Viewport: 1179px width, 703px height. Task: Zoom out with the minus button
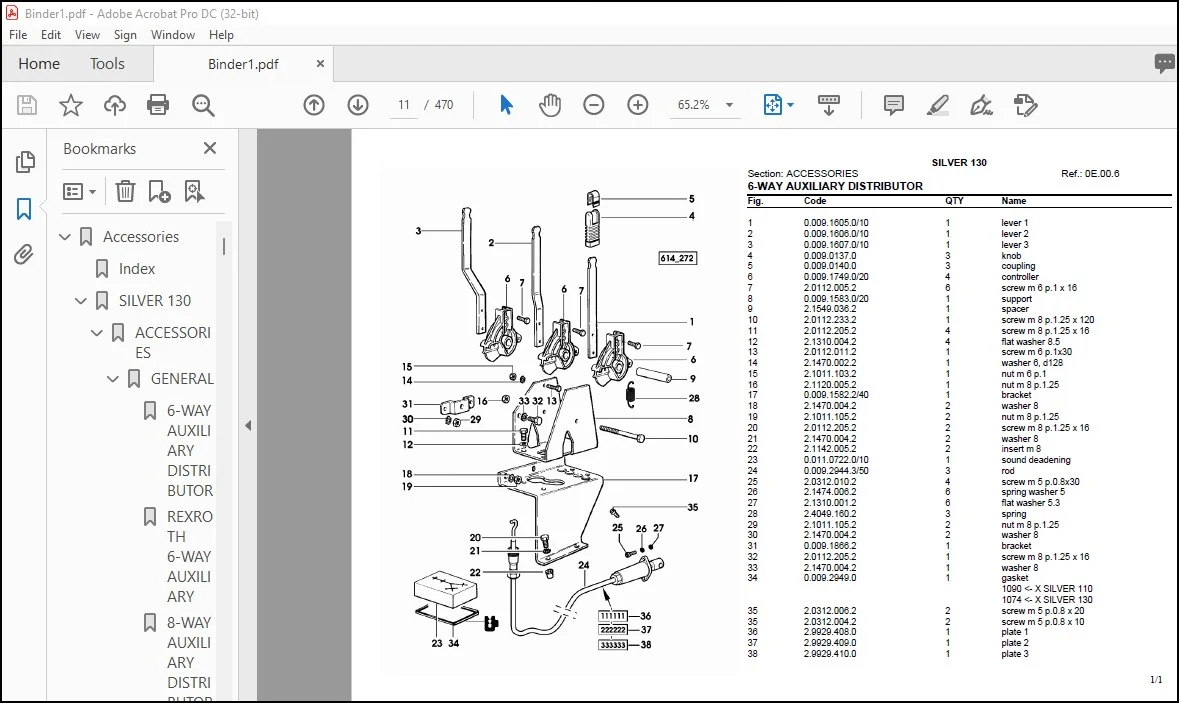tap(593, 105)
